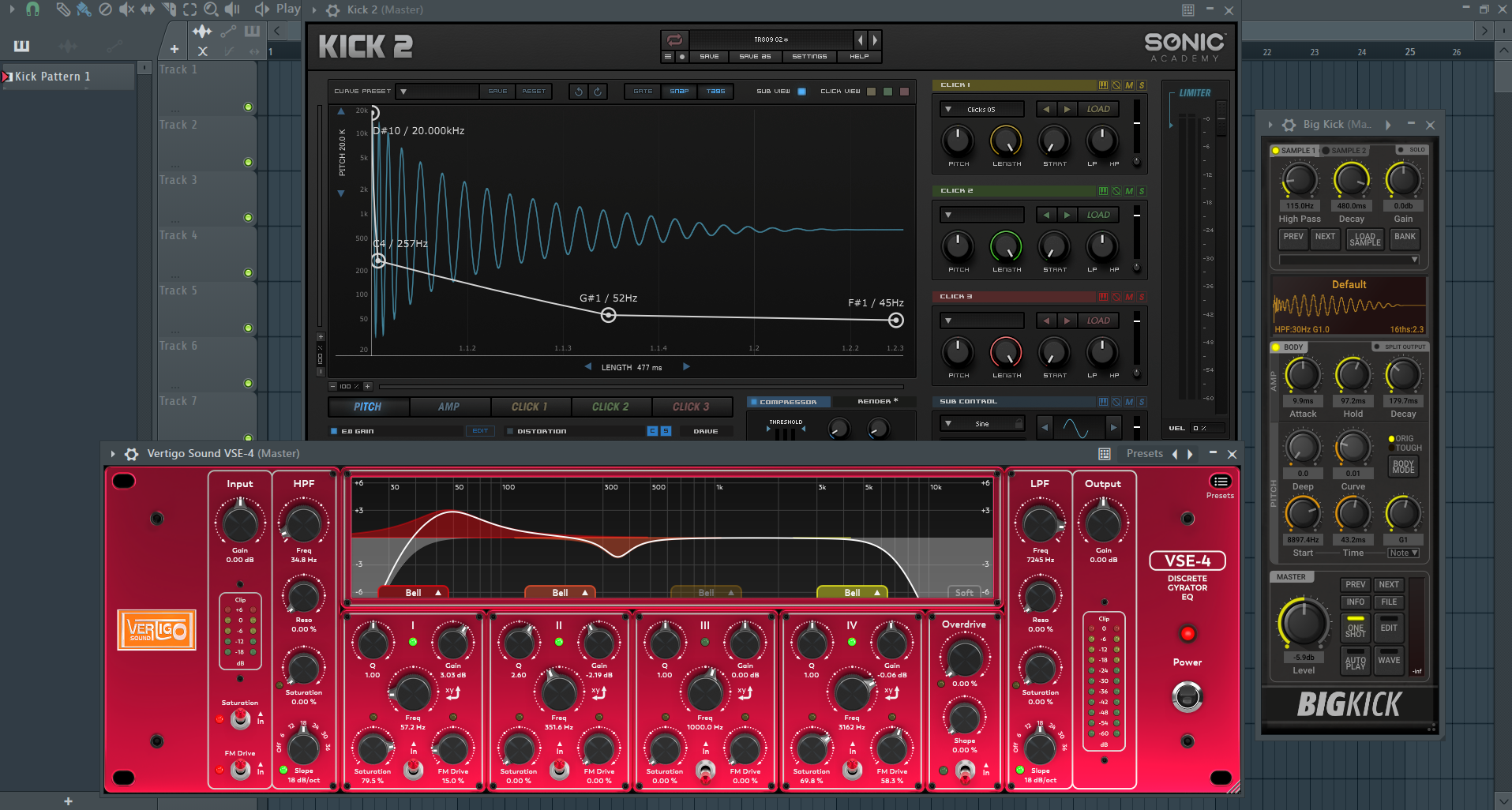
Task: Mute the Click 1 layer with M
Action: pyautogui.click(x=1129, y=85)
